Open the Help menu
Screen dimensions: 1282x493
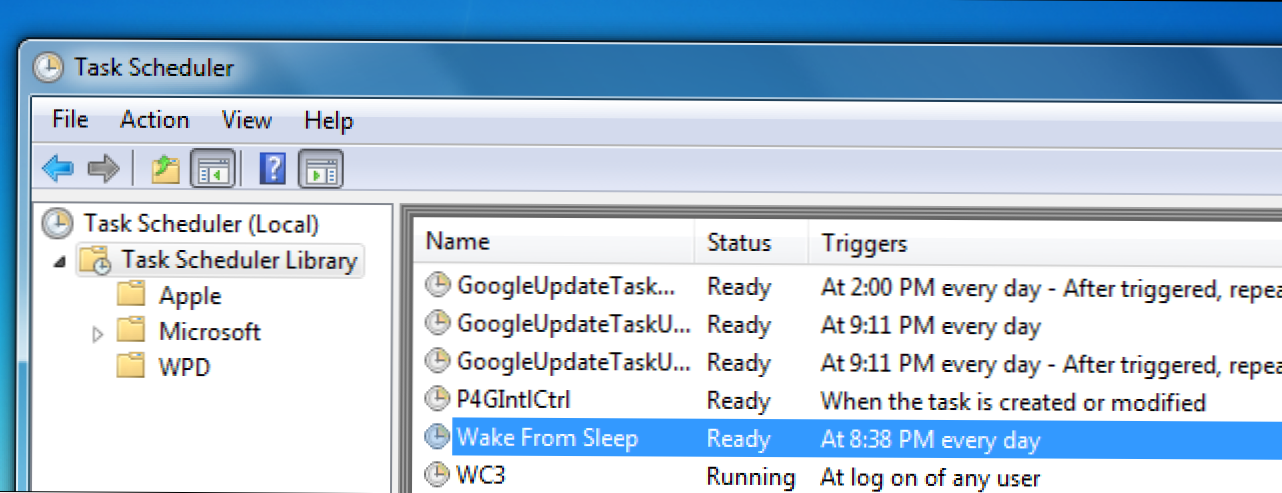click(329, 121)
